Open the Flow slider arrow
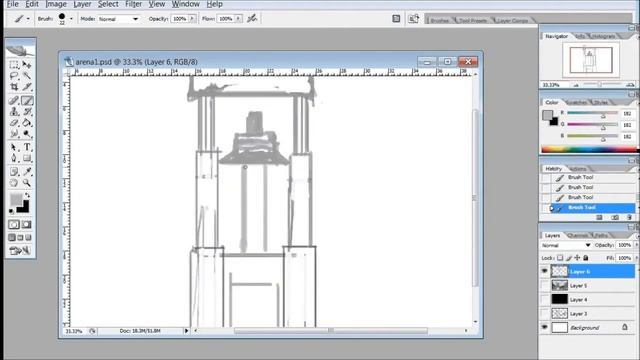Image resolution: width=640 pixels, height=360 pixels. [x=238, y=19]
